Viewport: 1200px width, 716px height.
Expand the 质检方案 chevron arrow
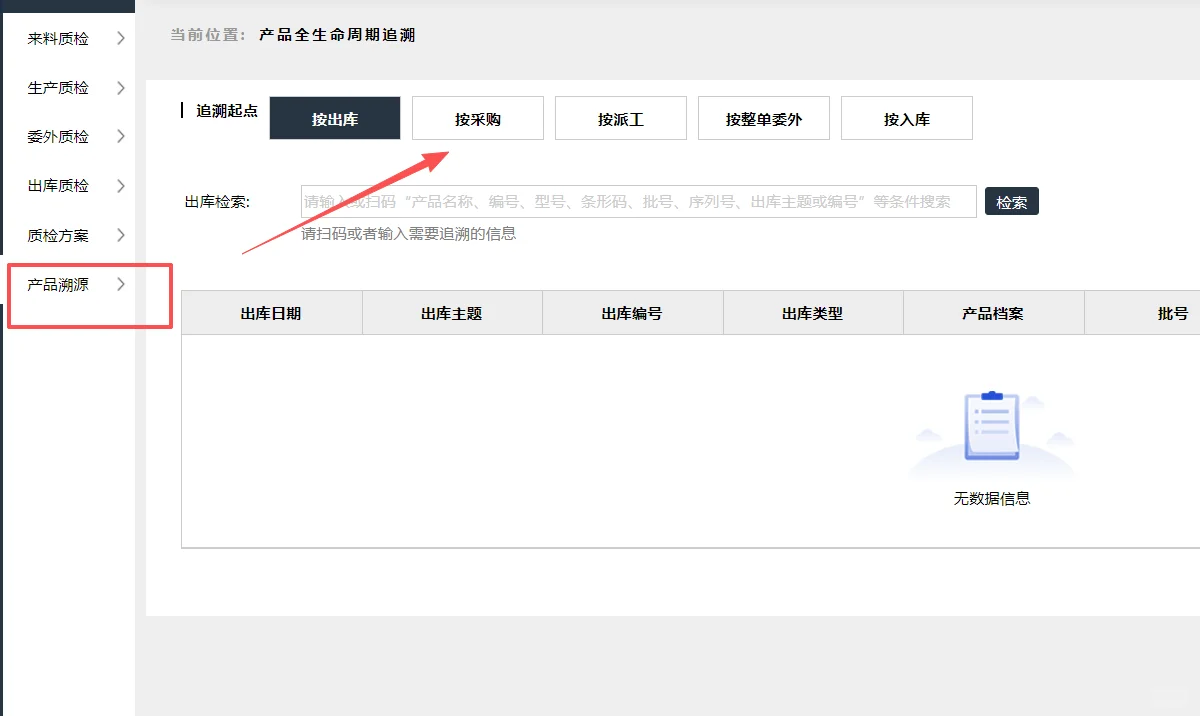point(122,235)
